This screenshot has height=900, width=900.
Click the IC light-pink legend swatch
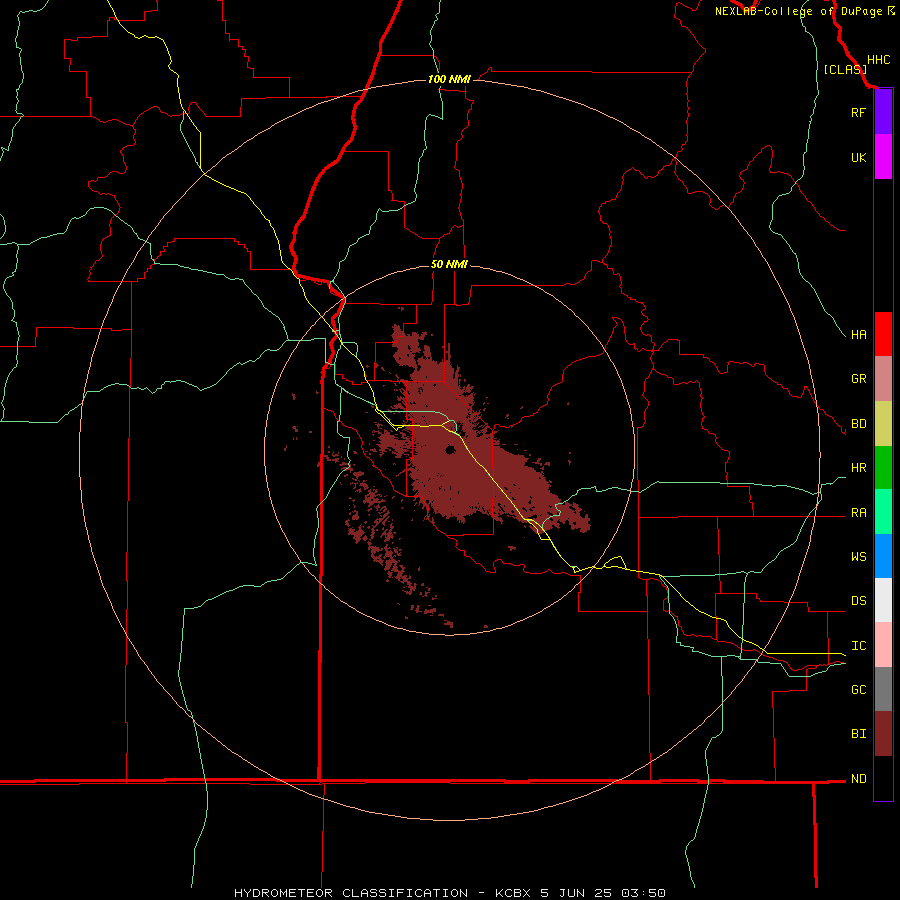[x=883, y=645]
